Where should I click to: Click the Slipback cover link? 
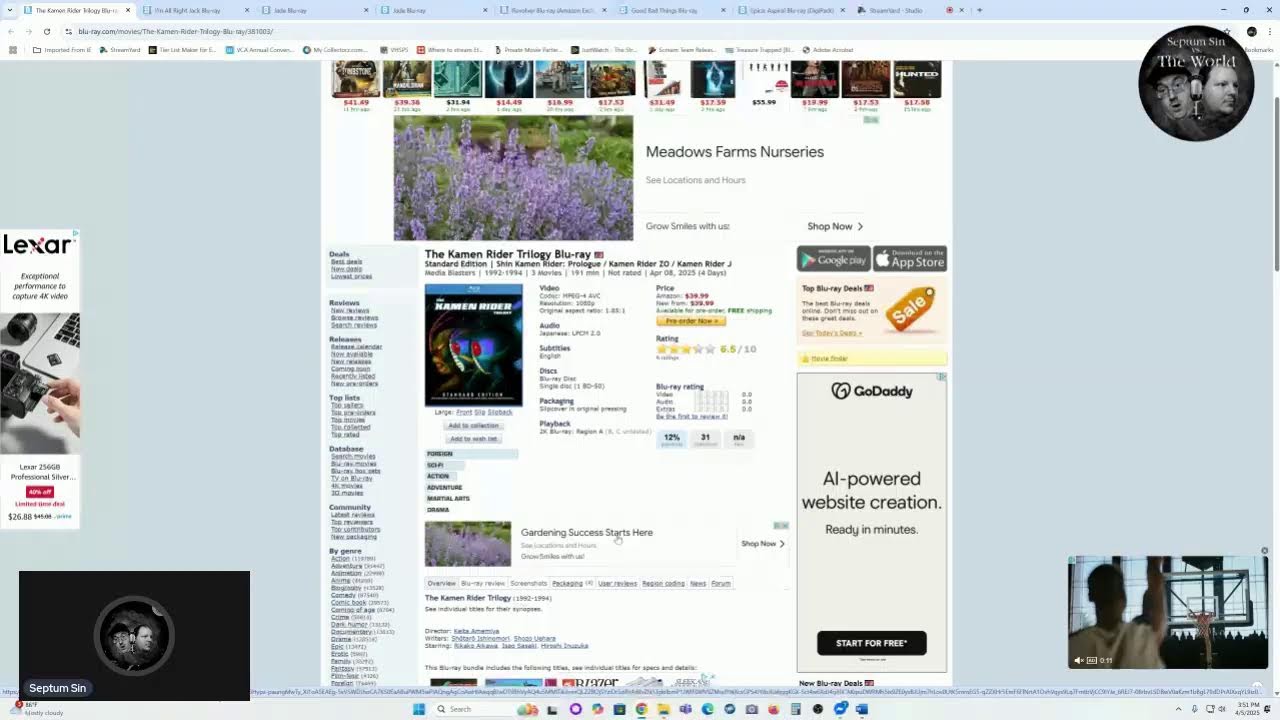500,412
